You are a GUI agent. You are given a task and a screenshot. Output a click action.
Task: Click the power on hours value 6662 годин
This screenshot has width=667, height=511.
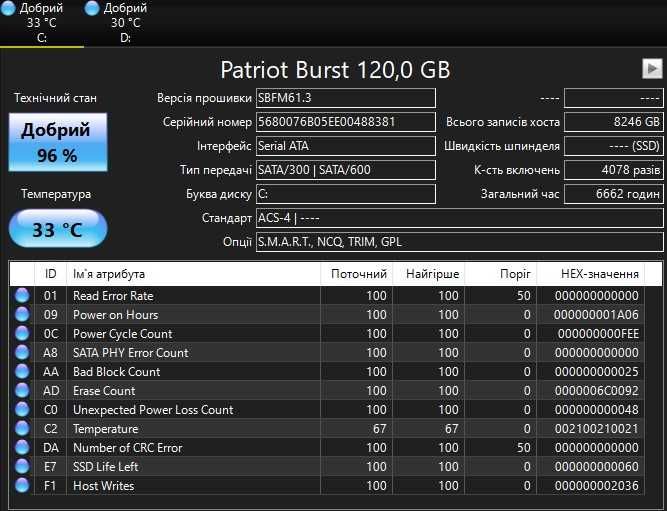[613, 194]
